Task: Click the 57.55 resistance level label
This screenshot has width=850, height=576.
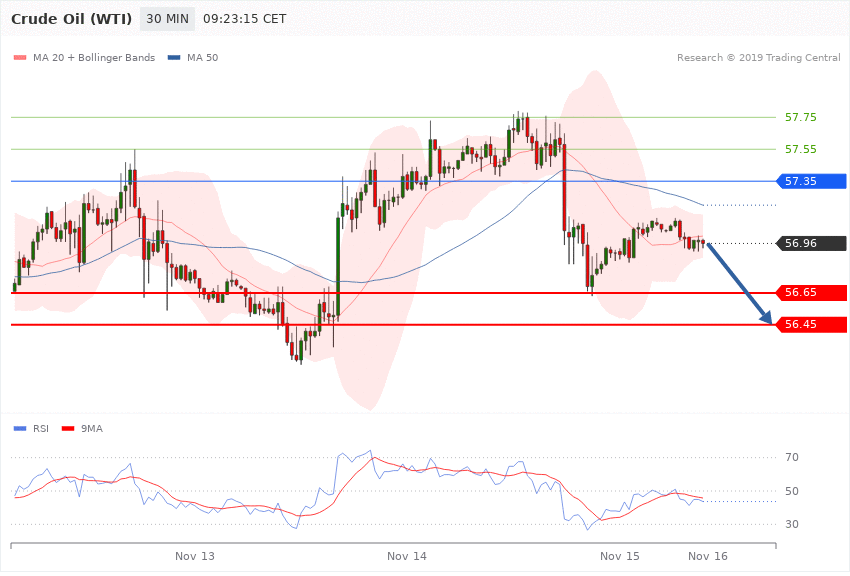Action: click(801, 149)
